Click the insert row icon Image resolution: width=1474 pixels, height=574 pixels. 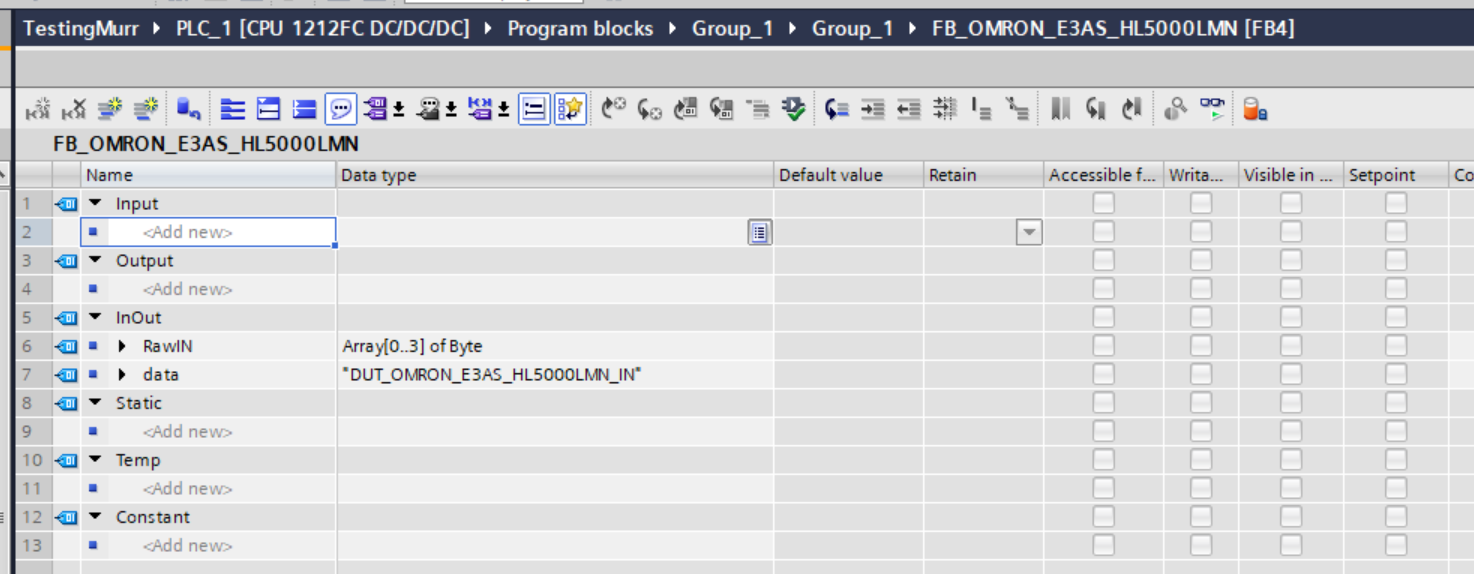(x=110, y=108)
